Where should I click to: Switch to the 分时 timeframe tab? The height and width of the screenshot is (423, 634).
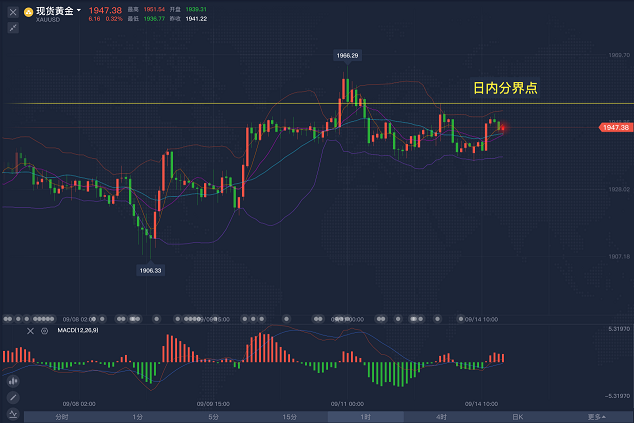tap(62, 416)
